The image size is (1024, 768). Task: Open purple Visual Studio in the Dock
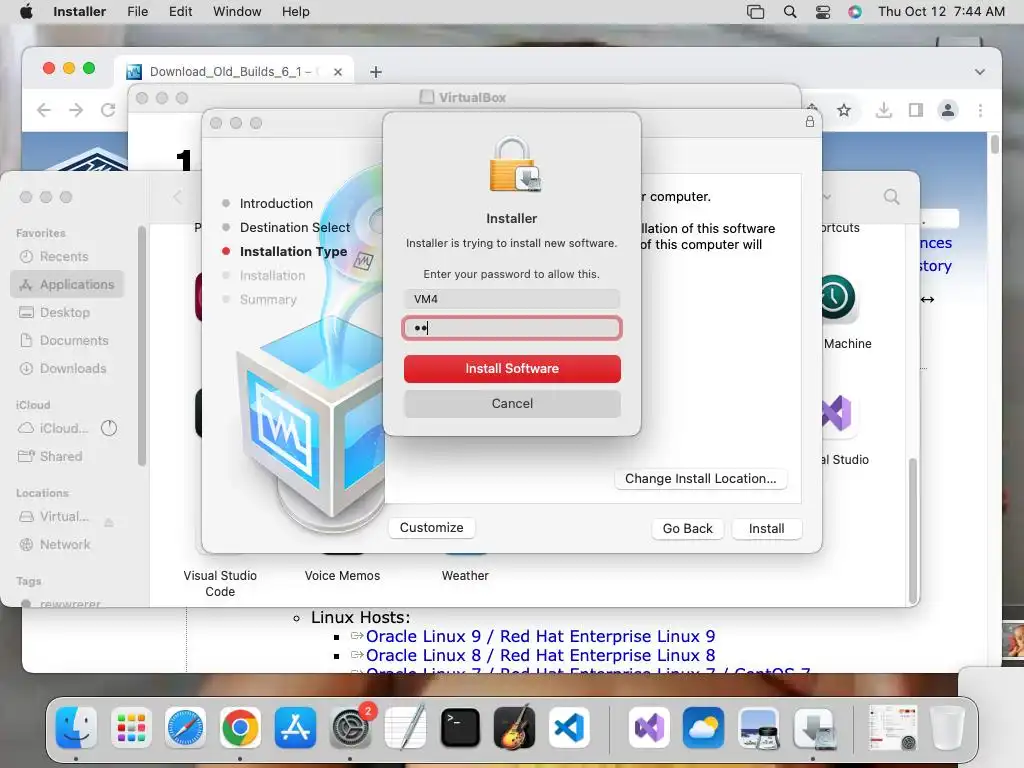coord(648,727)
